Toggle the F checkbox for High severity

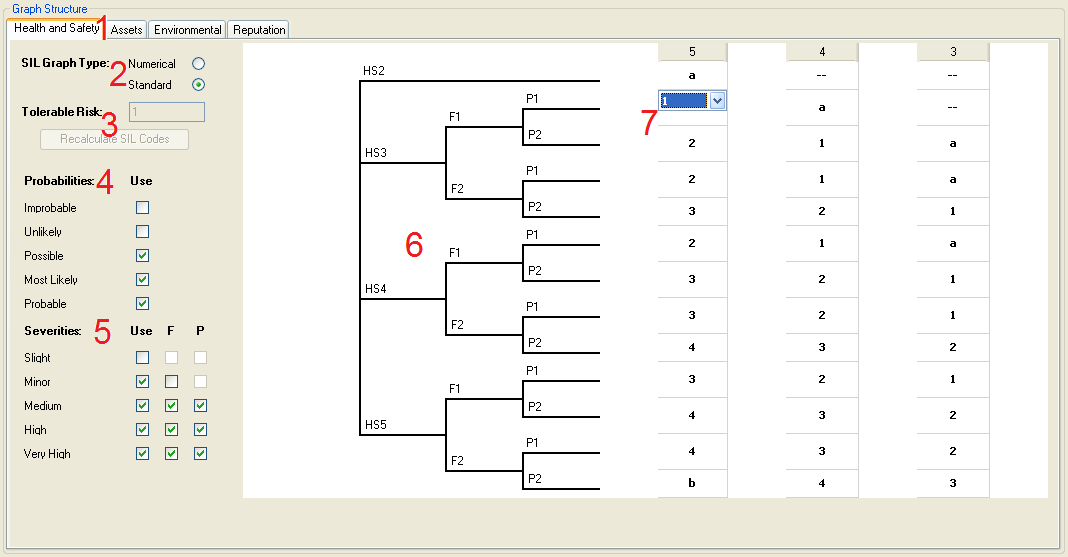[x=171, y=430]
